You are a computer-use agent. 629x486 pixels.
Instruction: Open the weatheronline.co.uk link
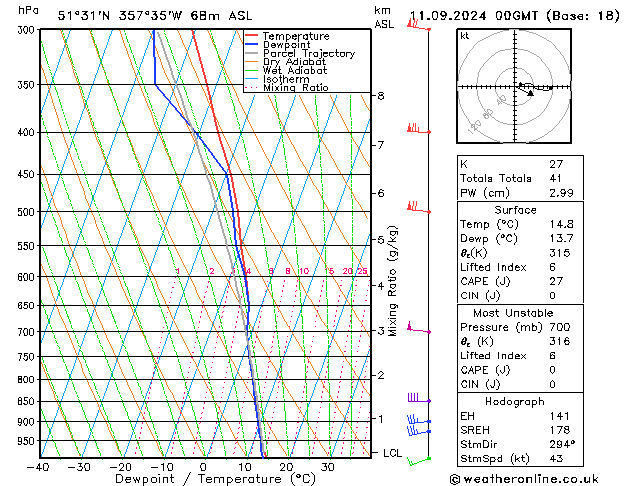tap(543, 477)
